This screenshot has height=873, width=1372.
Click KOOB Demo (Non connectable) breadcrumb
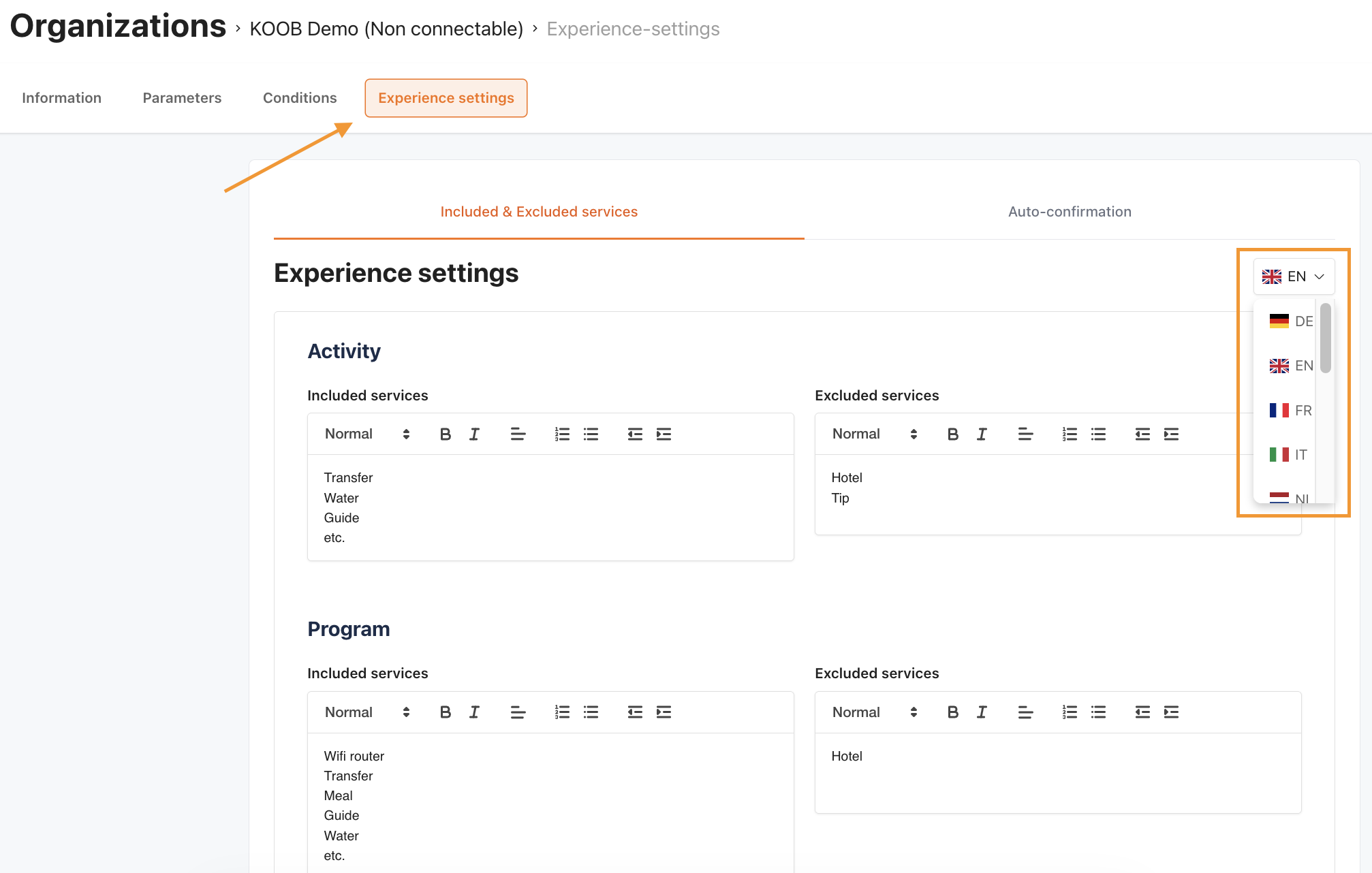tap(386, 29)
